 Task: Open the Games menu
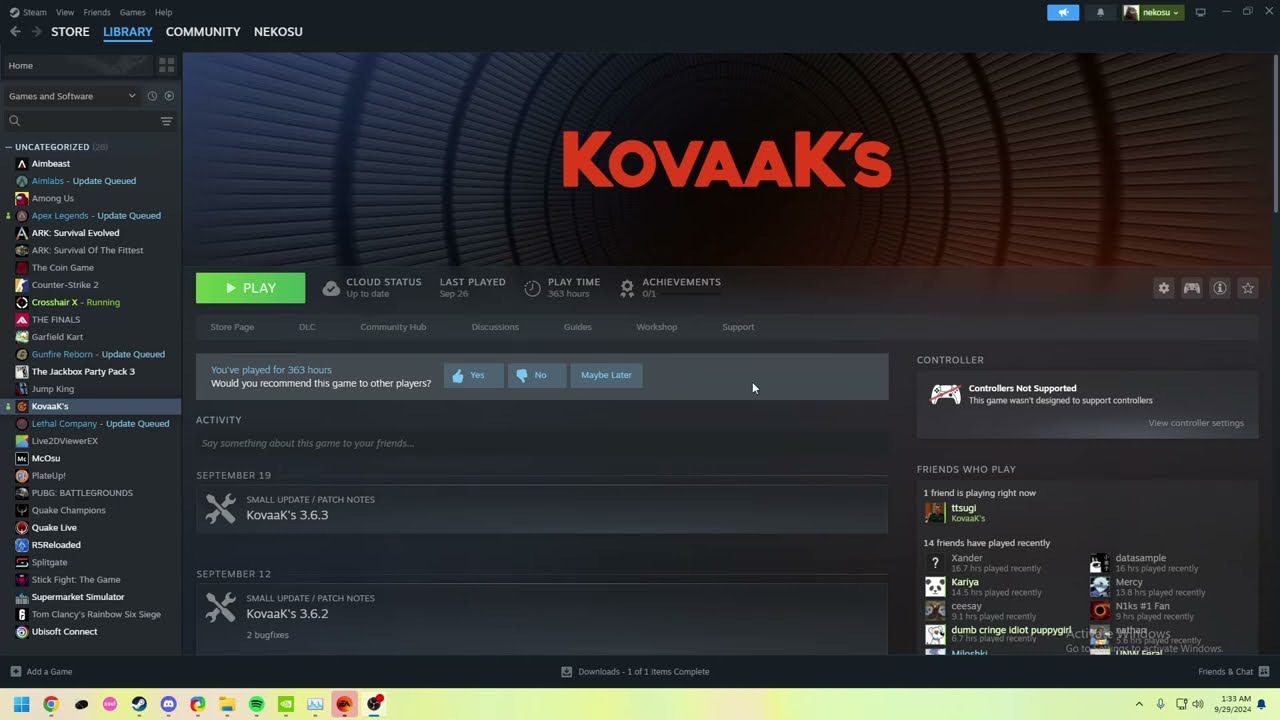point(133,12)
